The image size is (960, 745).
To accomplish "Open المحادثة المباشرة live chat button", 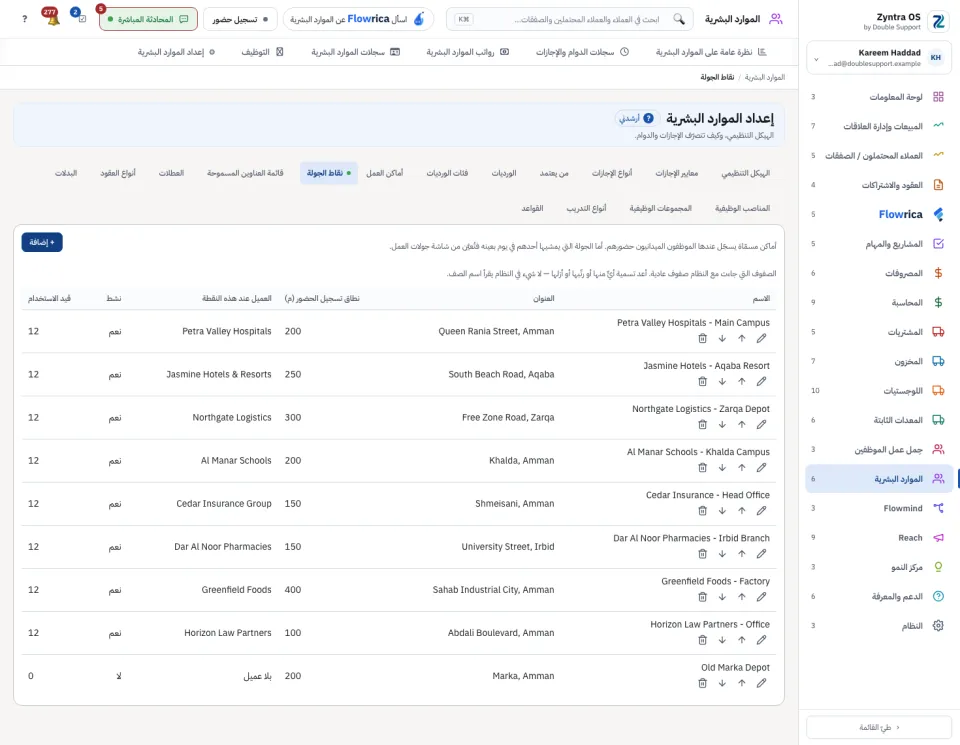I will pyautogui.click(x=148, y=19).
